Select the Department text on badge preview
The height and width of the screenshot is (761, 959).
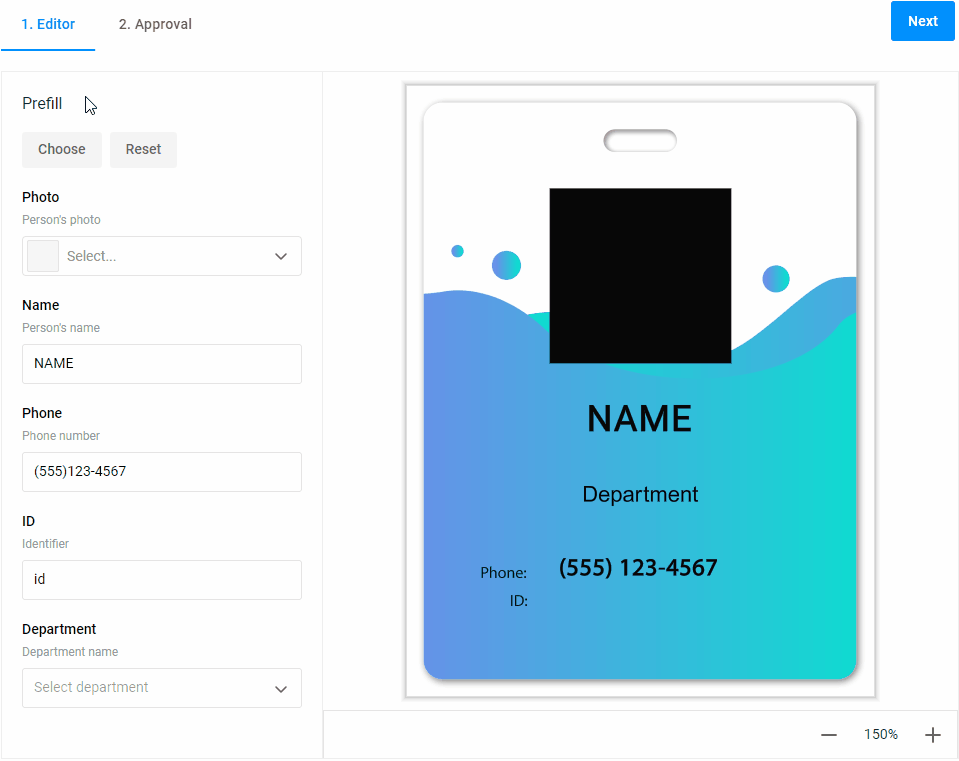(x=640, y=494)
